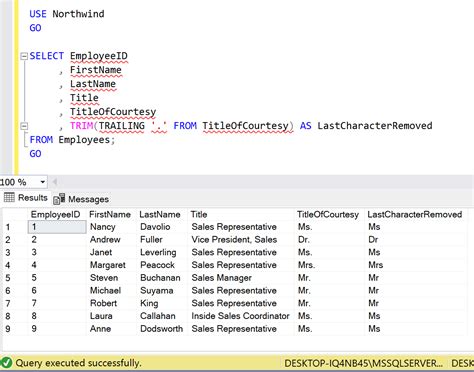Open the Results tab
The image size is (474, 372).
tap(26, 198)
